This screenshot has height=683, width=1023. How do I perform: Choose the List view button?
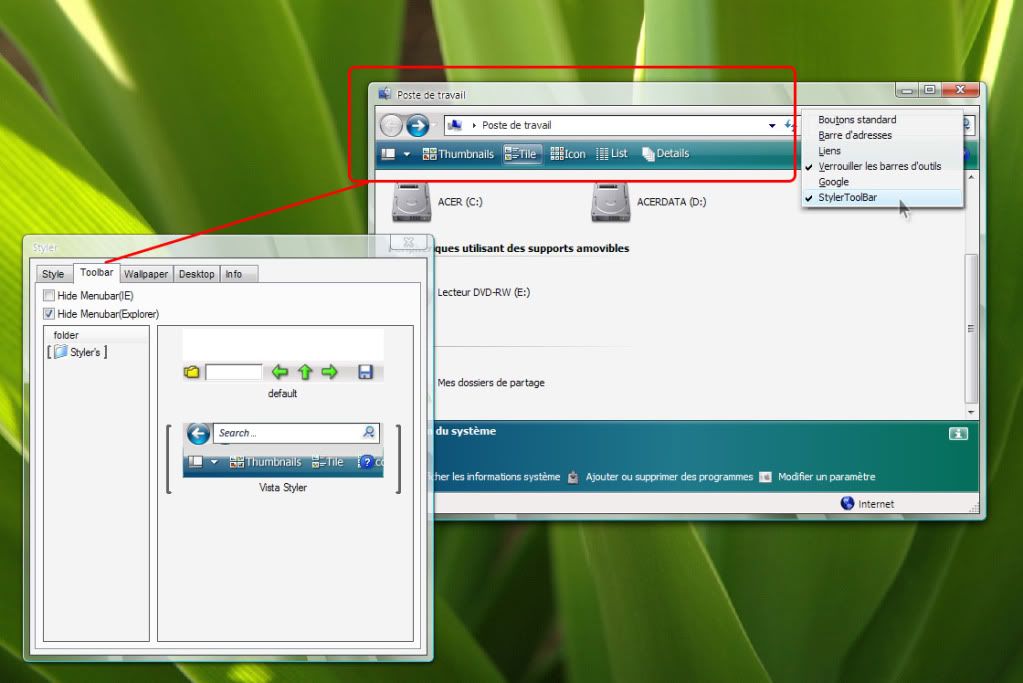click(612, 154)
